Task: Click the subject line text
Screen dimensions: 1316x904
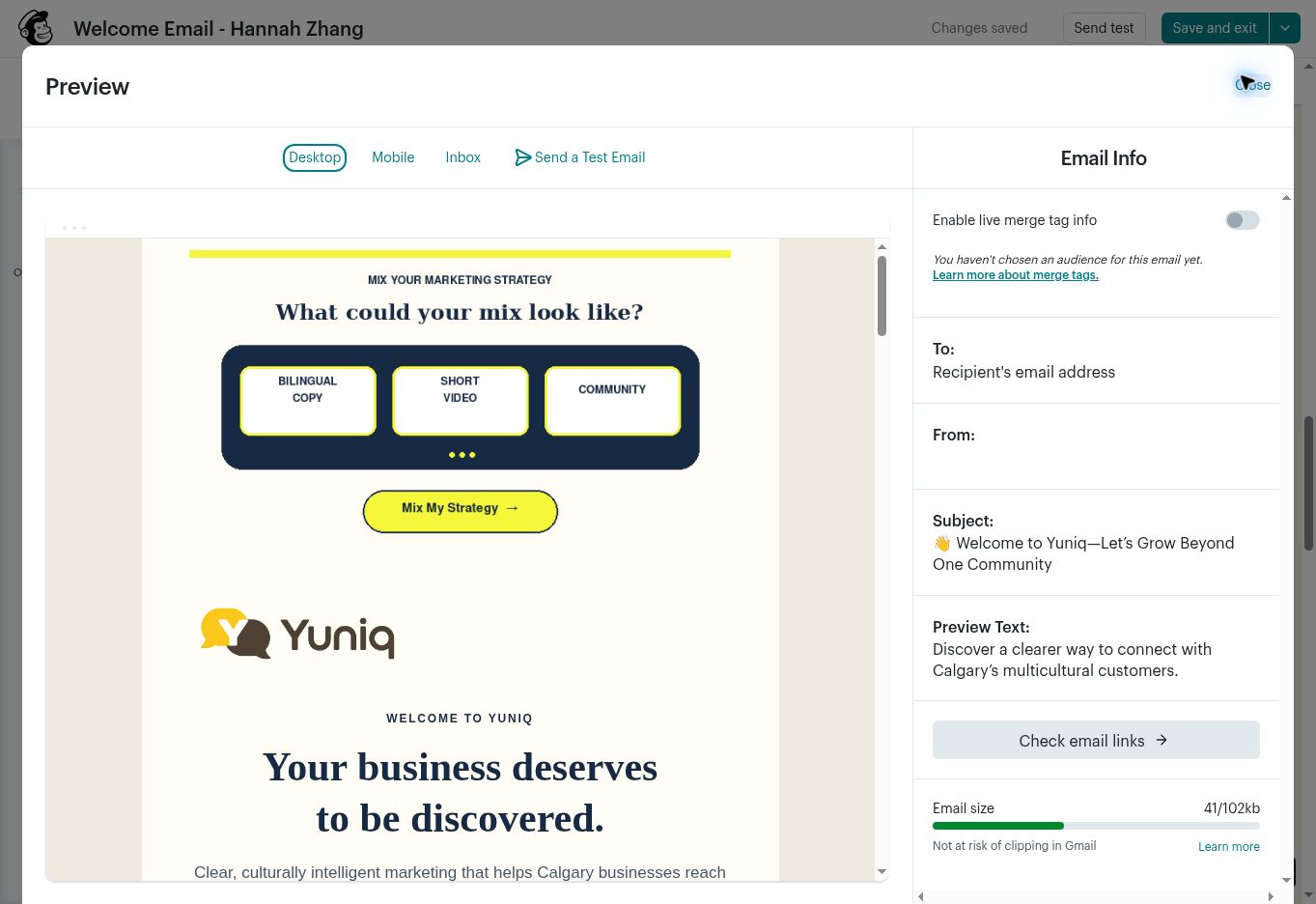Action: 1083,553
